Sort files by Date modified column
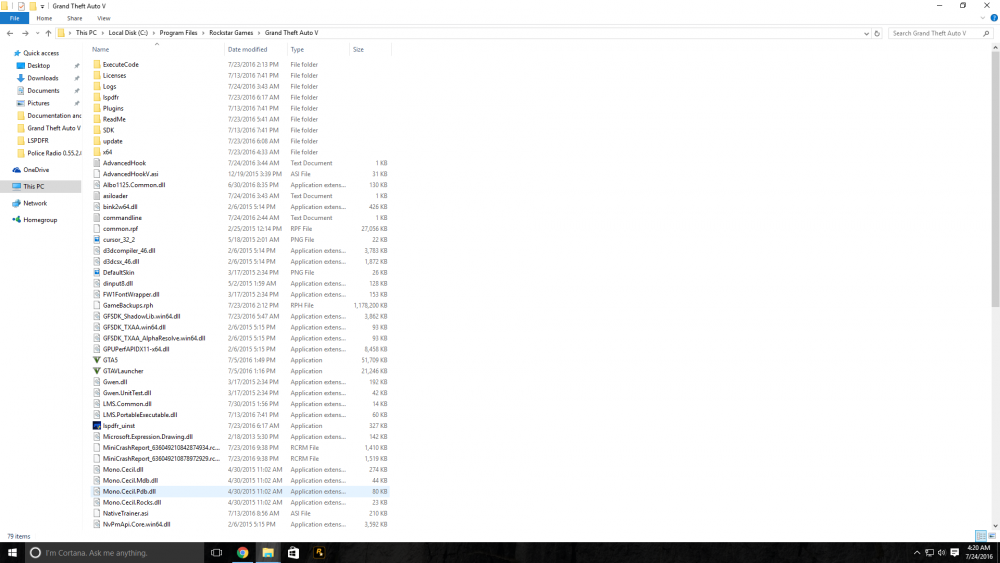 coord(247,49)
